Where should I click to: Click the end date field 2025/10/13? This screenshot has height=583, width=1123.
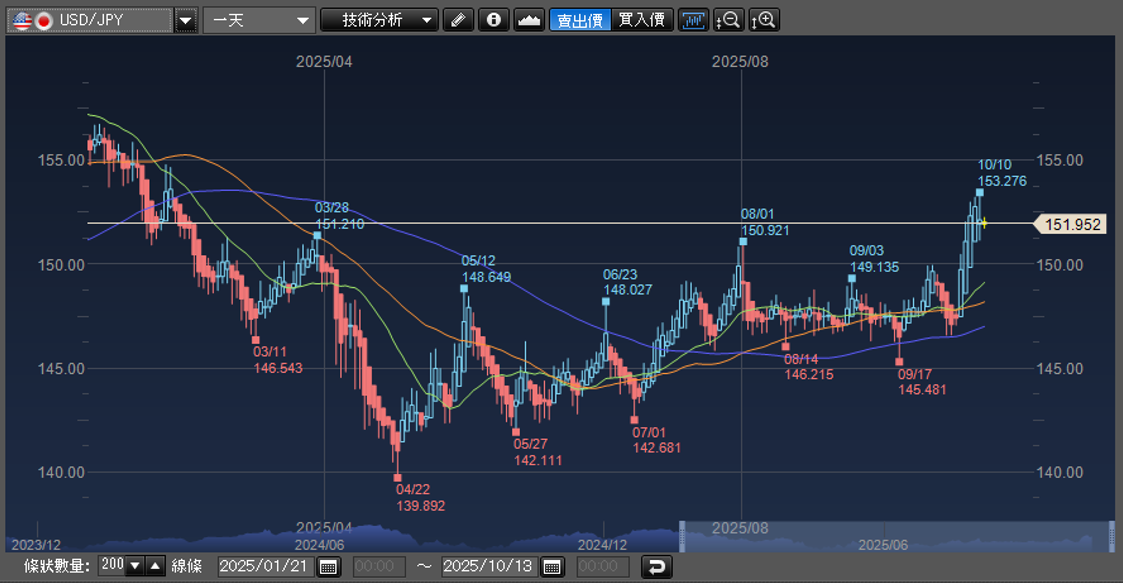pos(487,567)
